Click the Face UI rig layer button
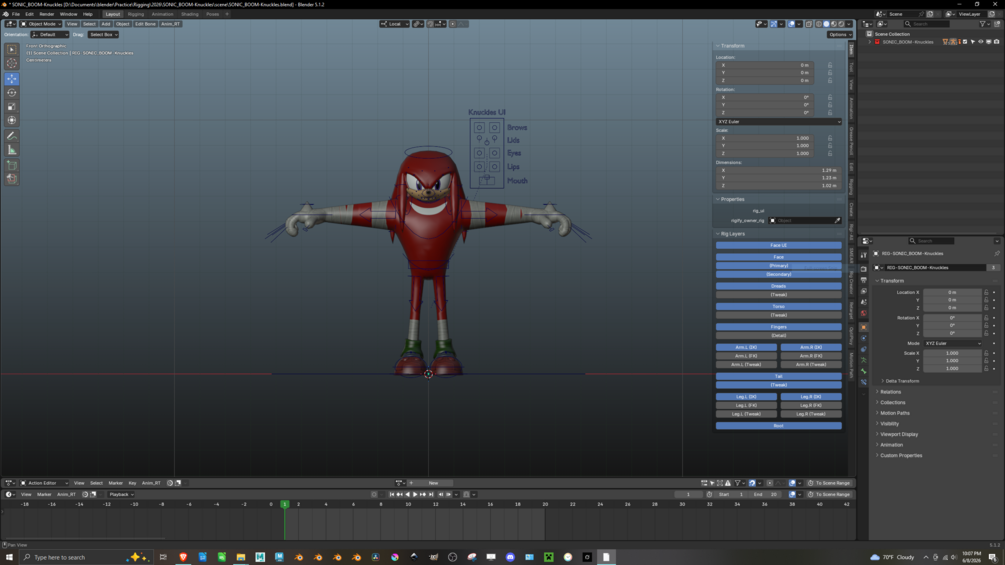The width and height of the screenshot is (1005, 565). 778,245
